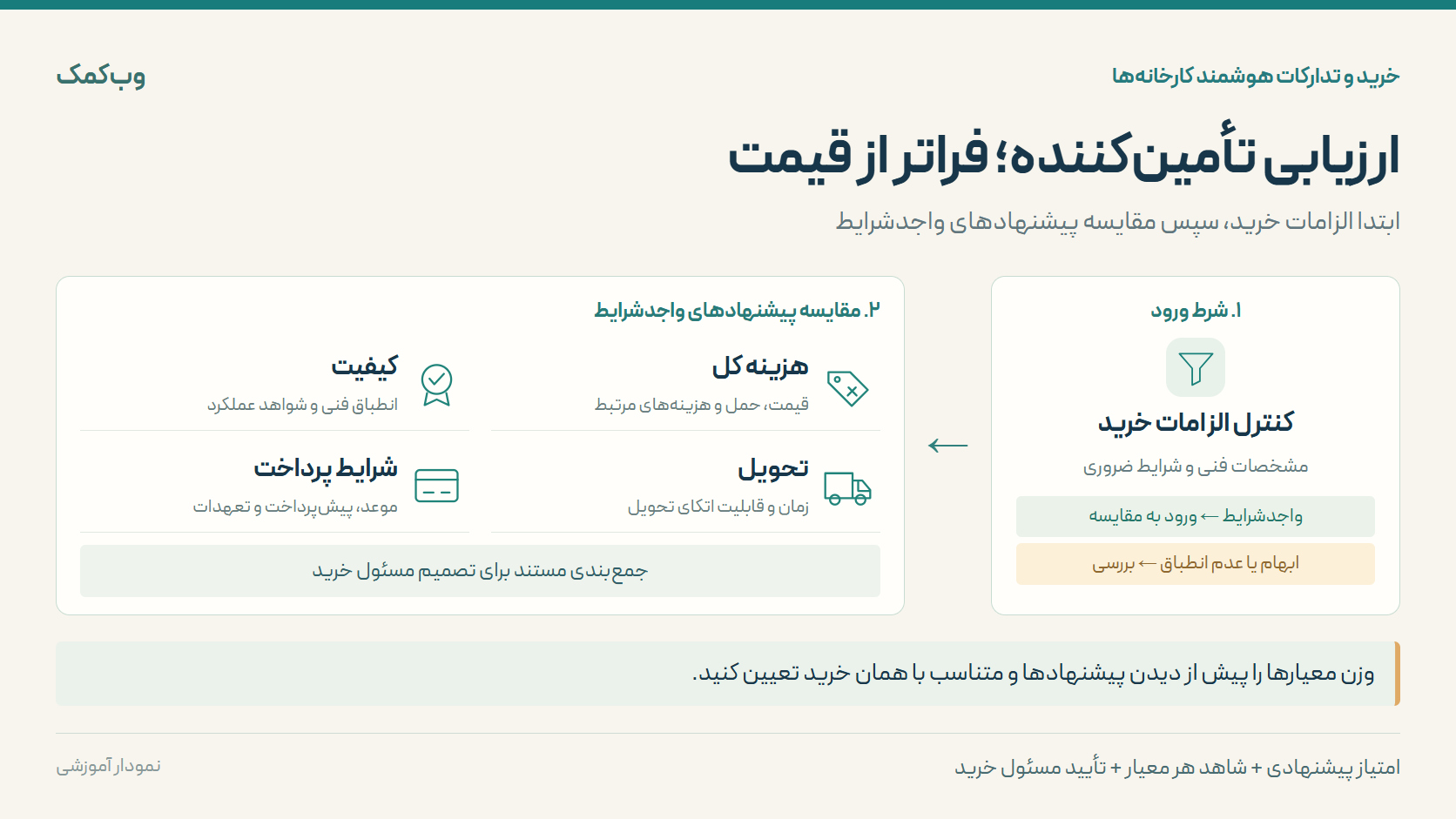Click the footer label نمودار آموزشی
Screen dimensions: 1456x819
[109, 766]
